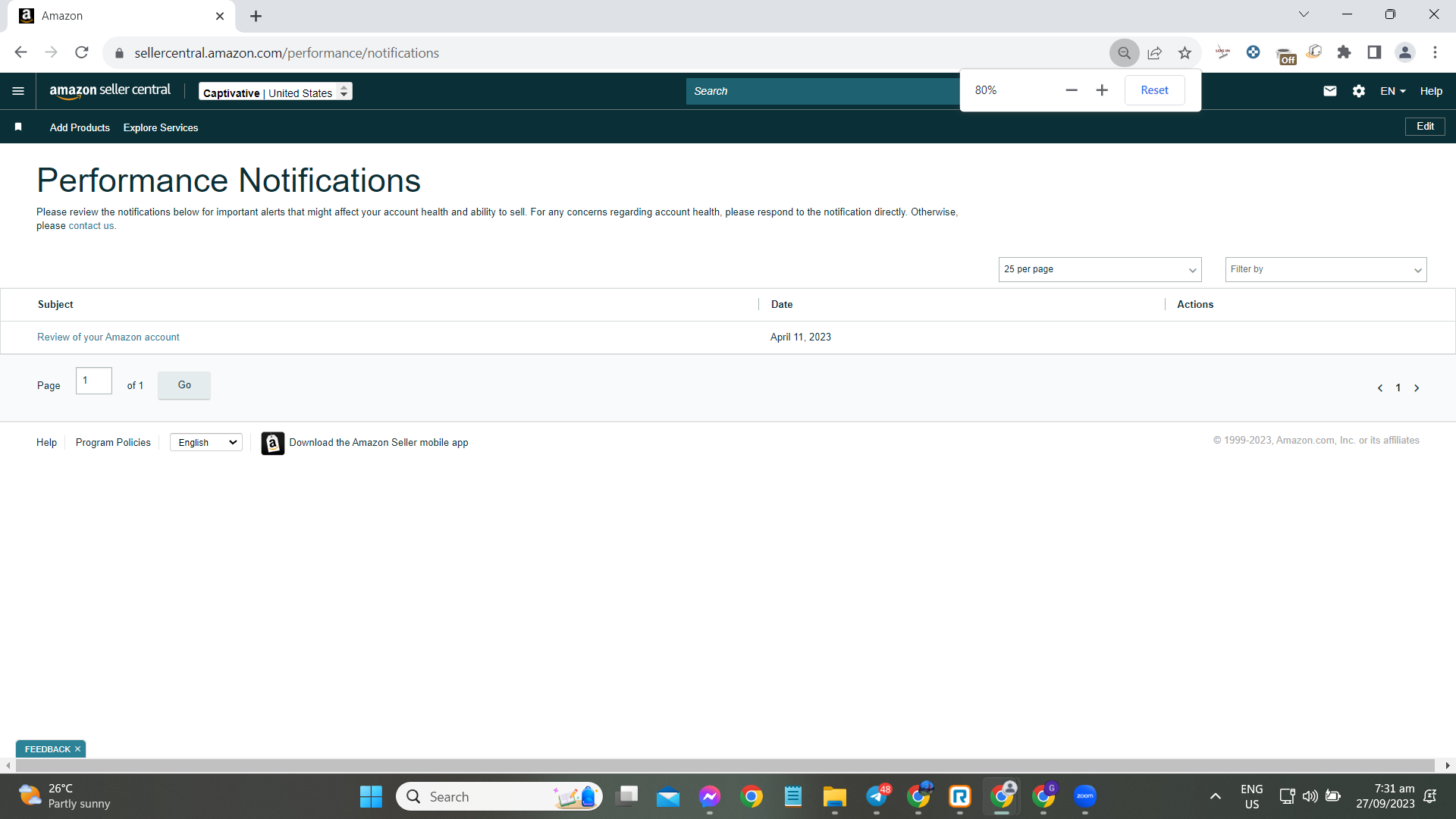Zoom out with minus button

point(1072,90)
